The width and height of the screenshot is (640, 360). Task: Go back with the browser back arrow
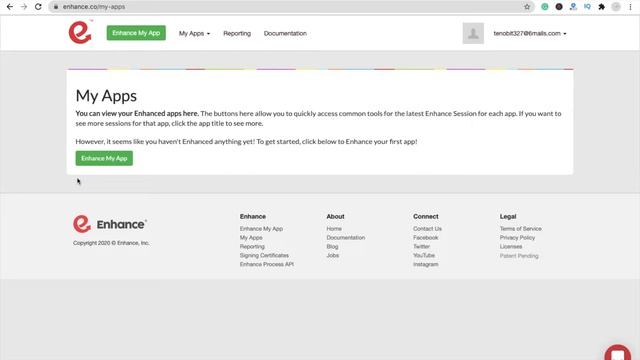[10, 7]
